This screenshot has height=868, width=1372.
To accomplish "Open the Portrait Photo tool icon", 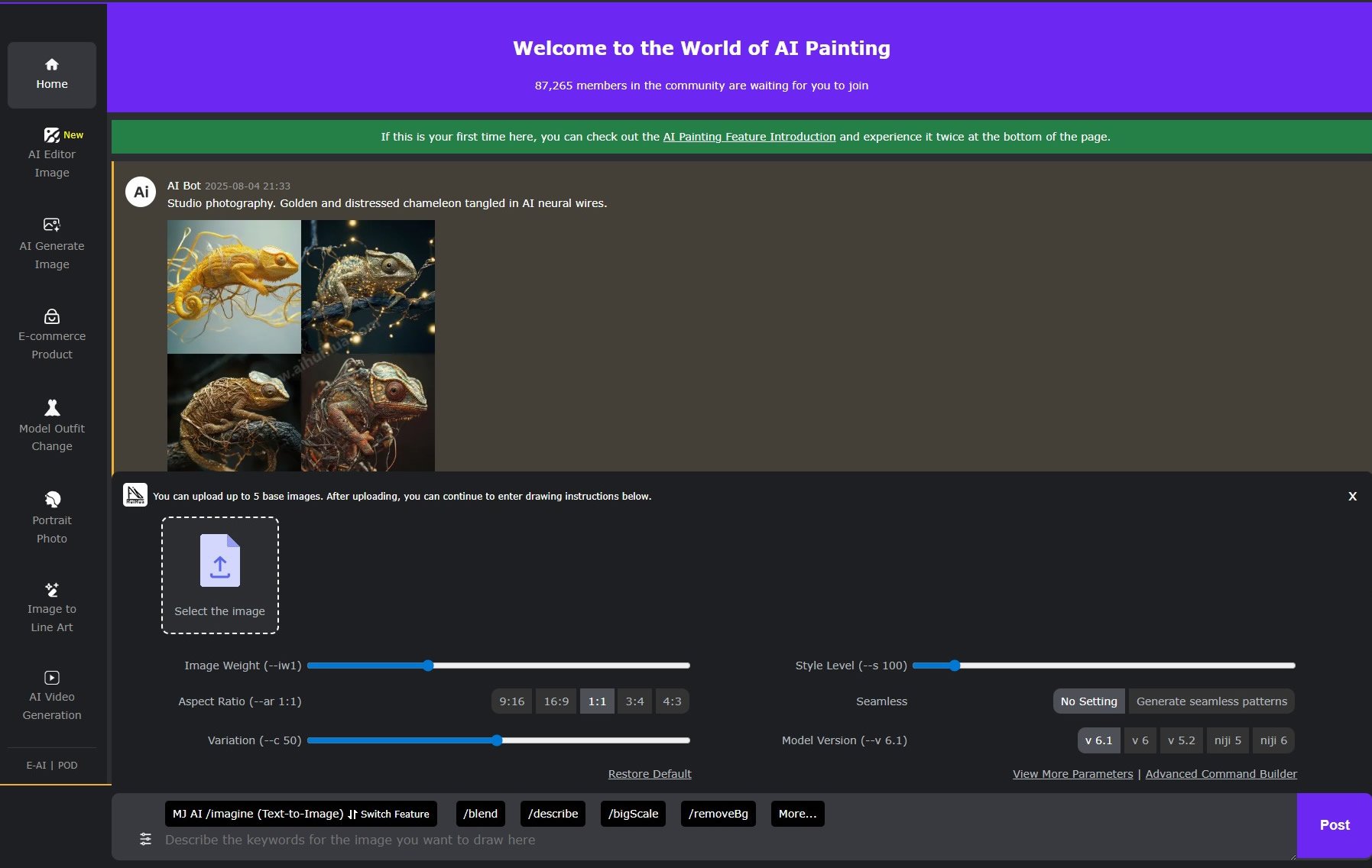I will pyautogui.click(x=52, y=500).
